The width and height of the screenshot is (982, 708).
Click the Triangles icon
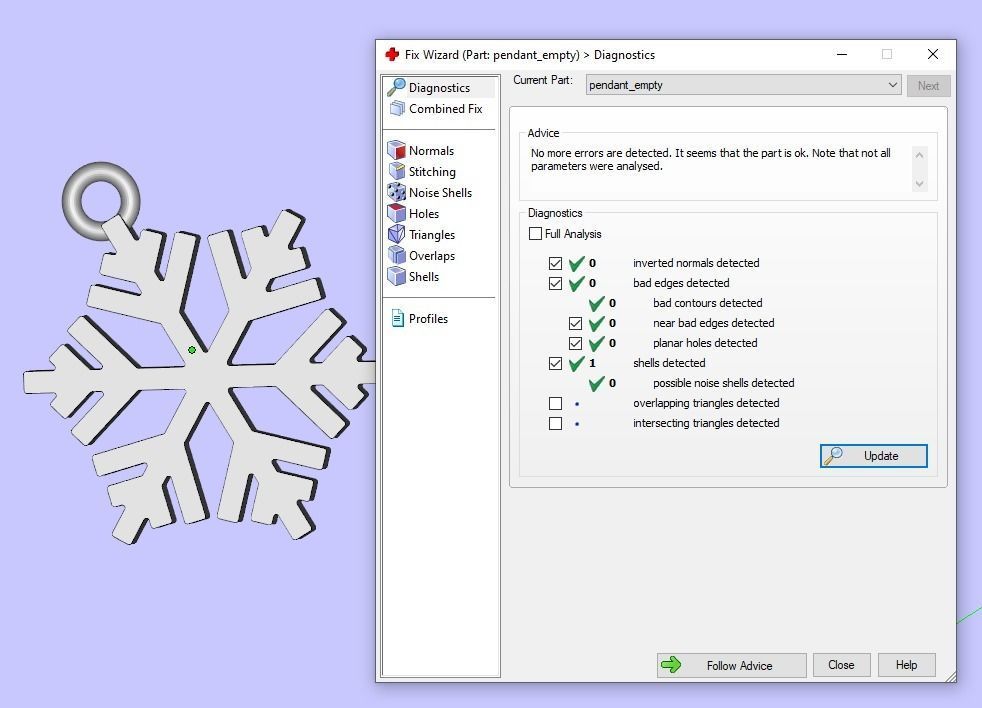click(396, 234)
